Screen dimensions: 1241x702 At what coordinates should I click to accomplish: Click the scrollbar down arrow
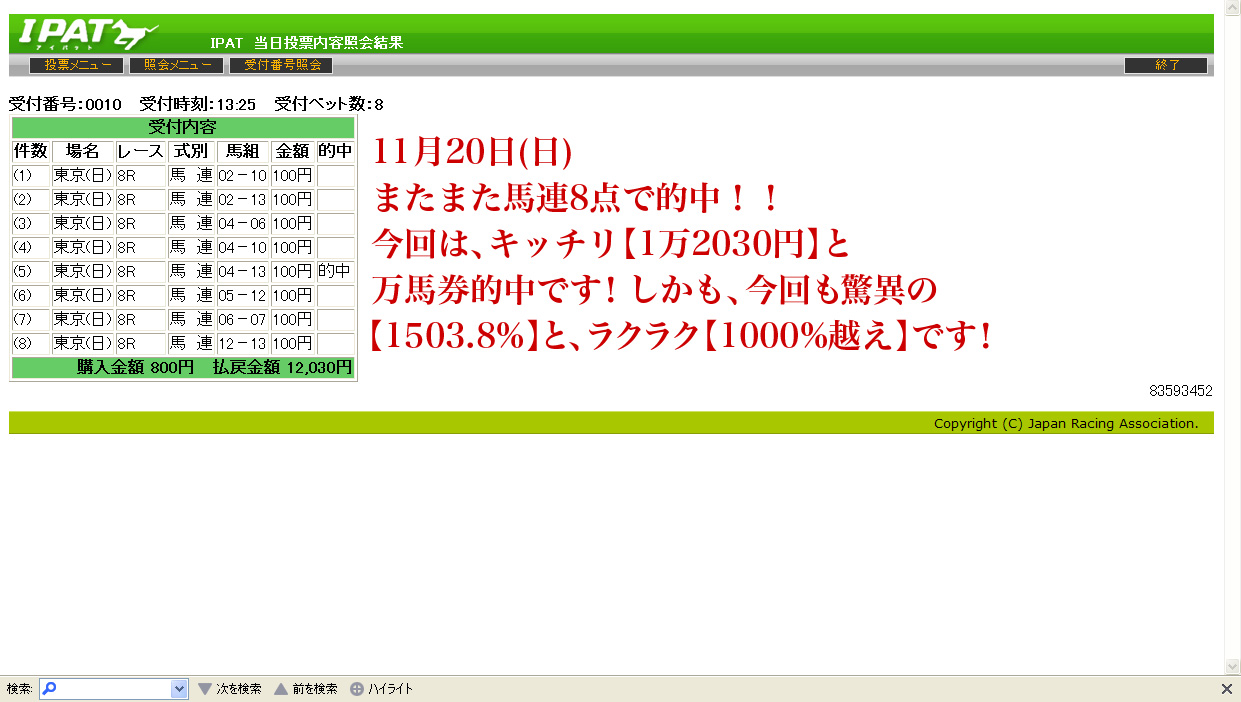1233,666
